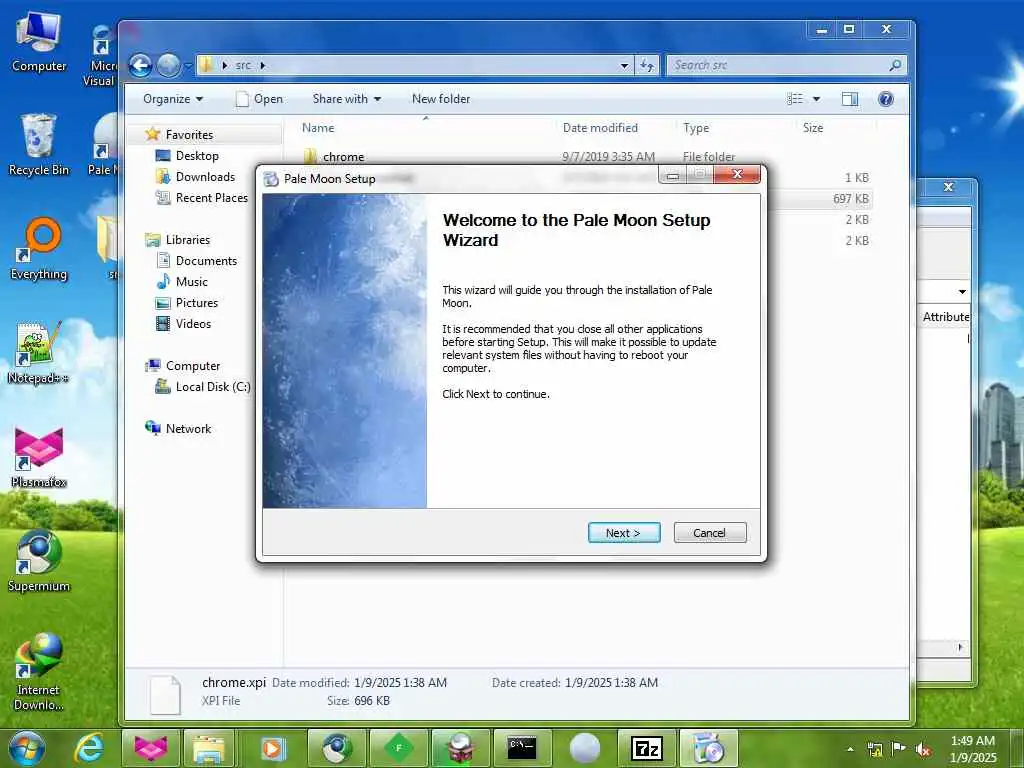Open Supermium taskbar icon
This screenshot has width=1024, height=768.
337,748
